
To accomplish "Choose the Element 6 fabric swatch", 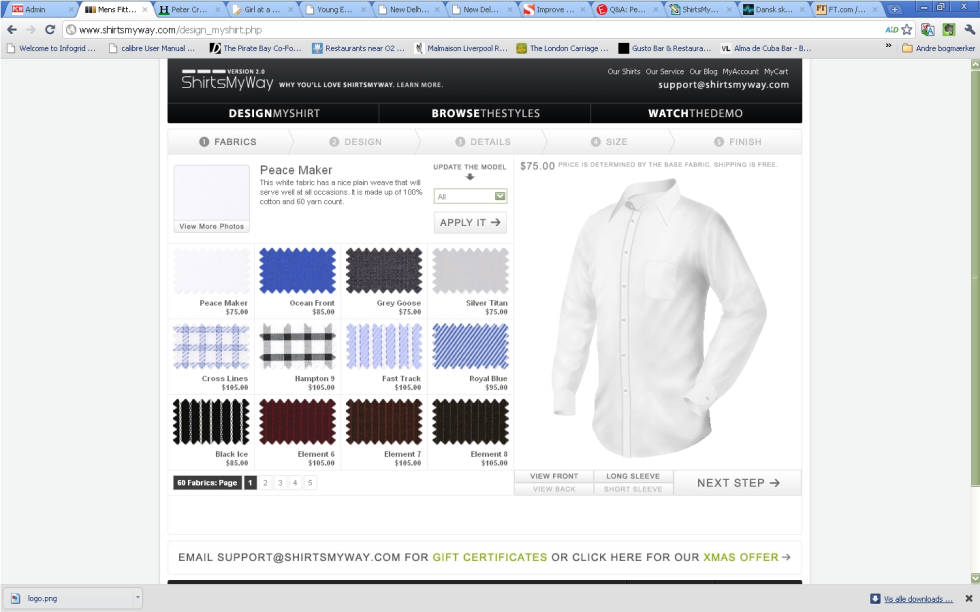I will point(298,422).
